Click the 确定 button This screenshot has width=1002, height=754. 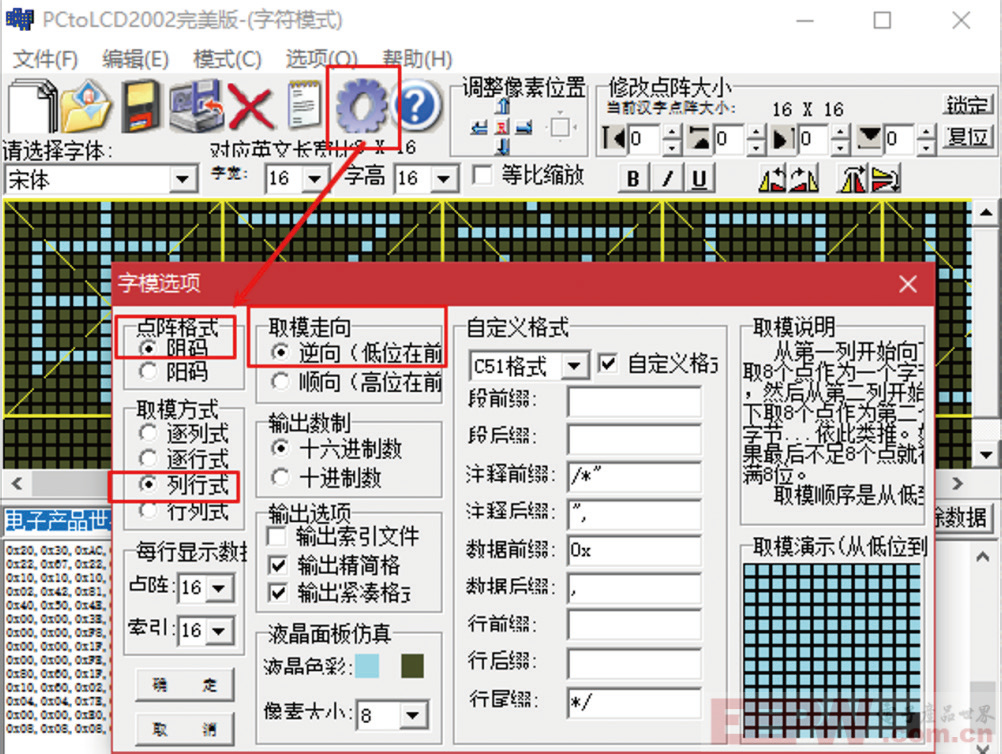pyautogui.click(x=185, y=685)
